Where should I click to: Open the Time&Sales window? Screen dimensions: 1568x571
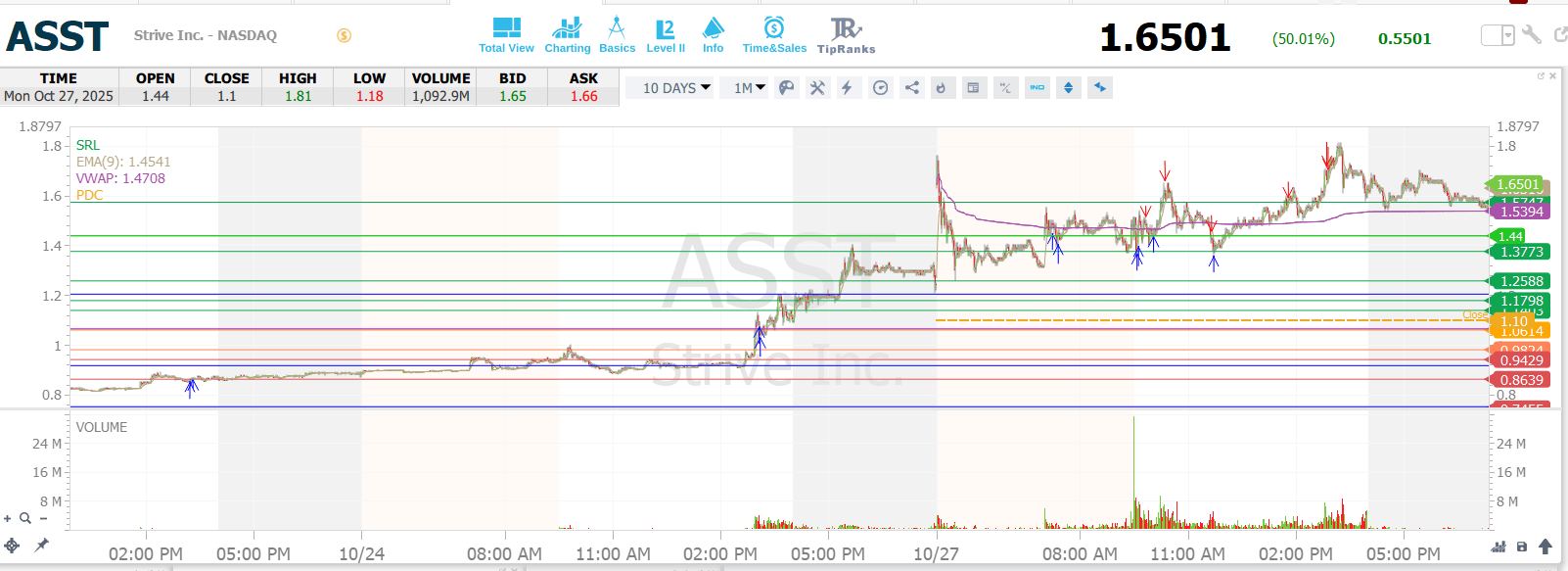pyautogui.click(x=774, y=35)
